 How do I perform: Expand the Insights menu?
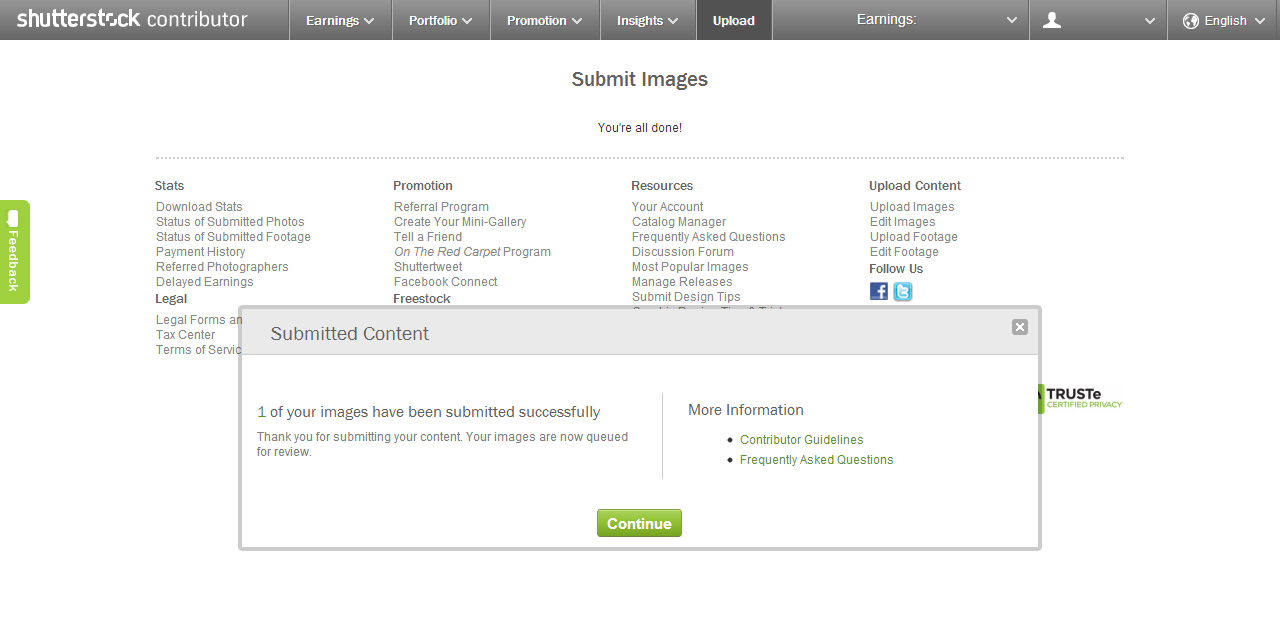pos(648,20)
